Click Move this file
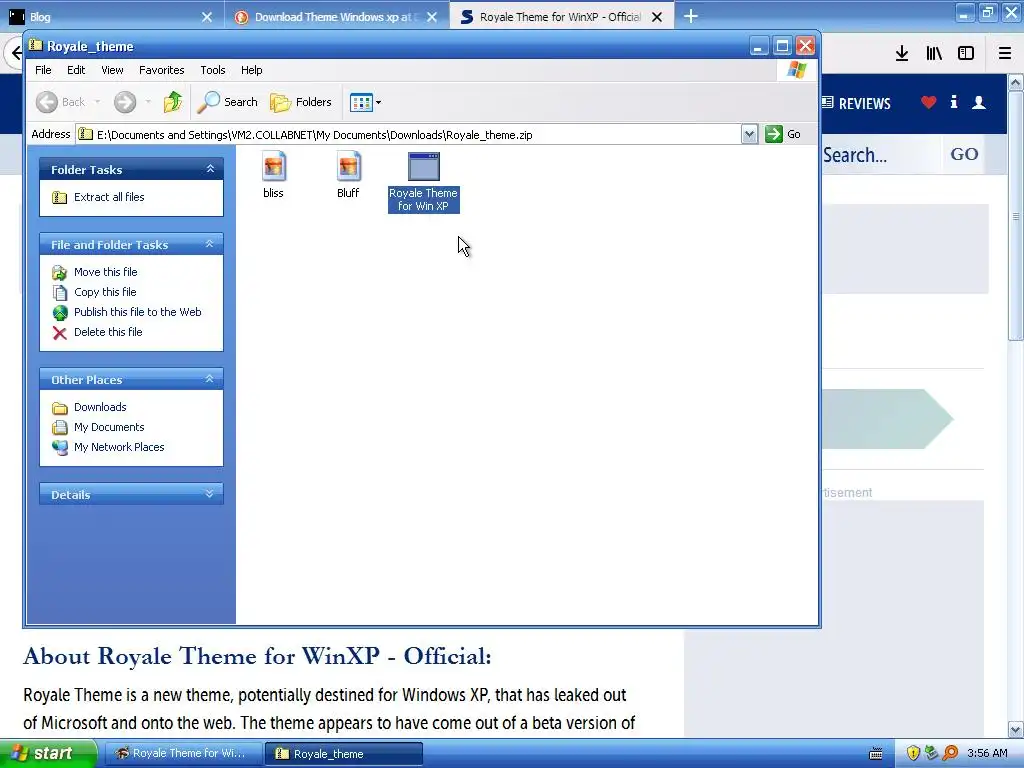Image resolution: width=1024 pixels, height=768 pixels. point(105,272)
